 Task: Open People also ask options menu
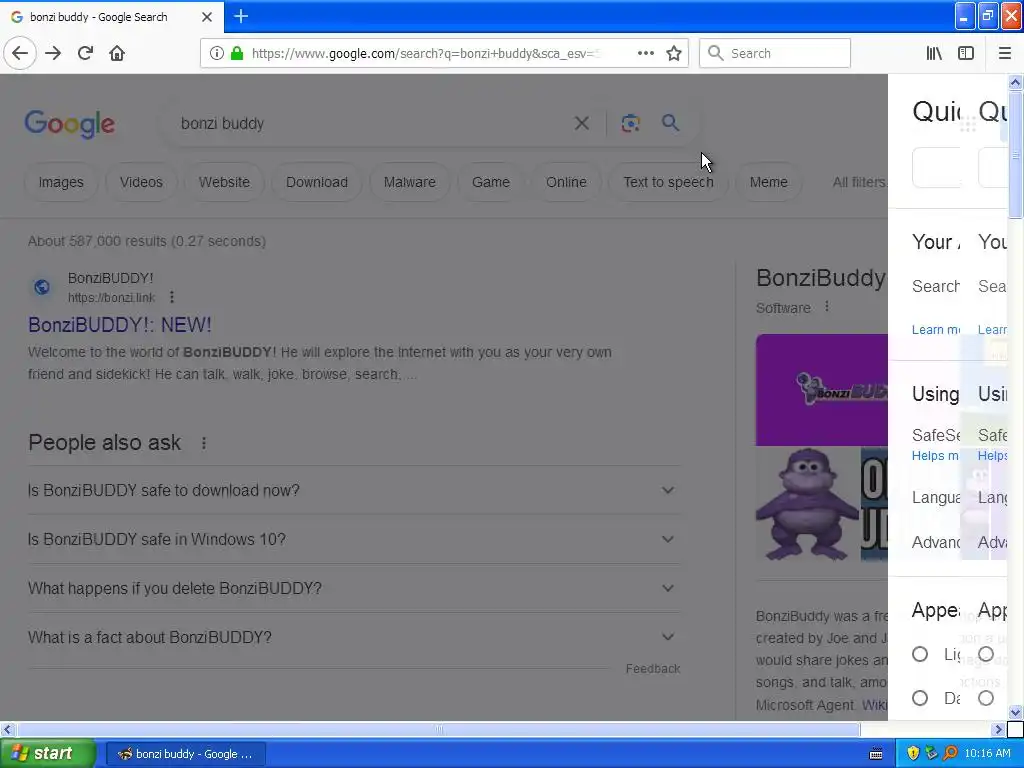pyautogui.click(x=204, y=443)
